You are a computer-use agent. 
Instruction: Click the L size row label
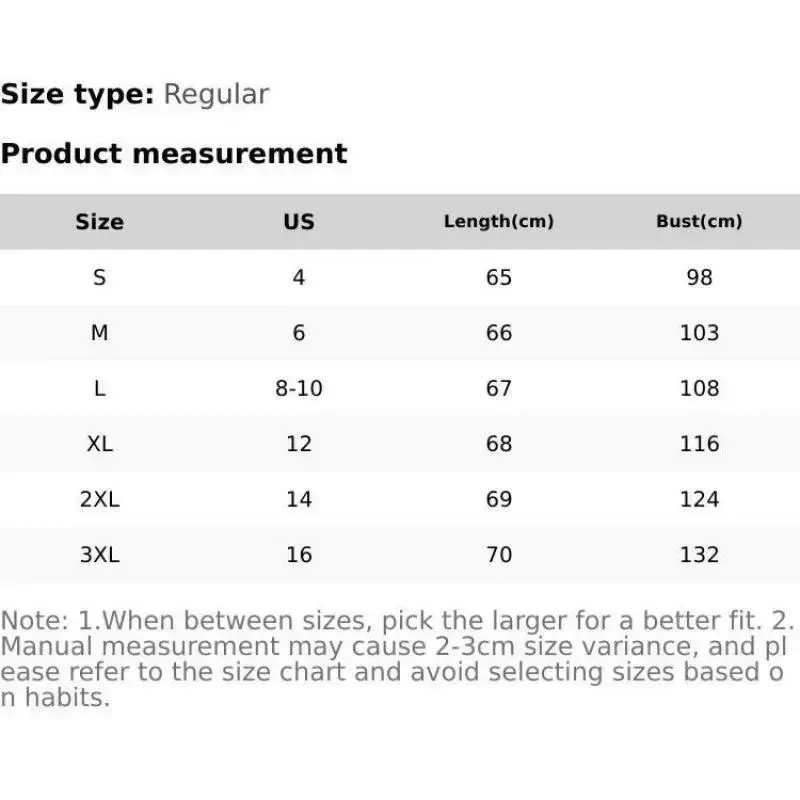pos(99,388)
